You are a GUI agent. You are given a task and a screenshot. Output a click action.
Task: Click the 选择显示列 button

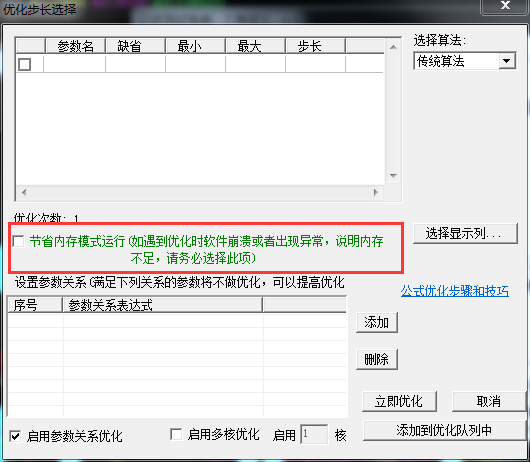pyautogui.click(x=465, y=233)
